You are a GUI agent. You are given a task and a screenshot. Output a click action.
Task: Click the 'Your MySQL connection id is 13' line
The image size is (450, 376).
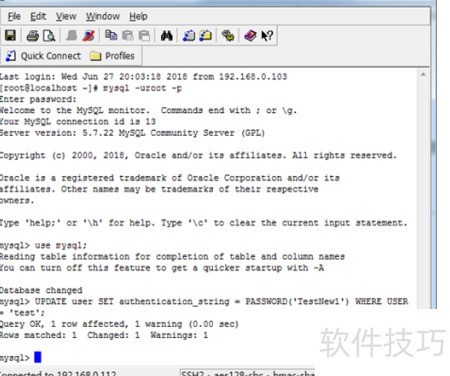pyautogui.click(x=78, y=122)
